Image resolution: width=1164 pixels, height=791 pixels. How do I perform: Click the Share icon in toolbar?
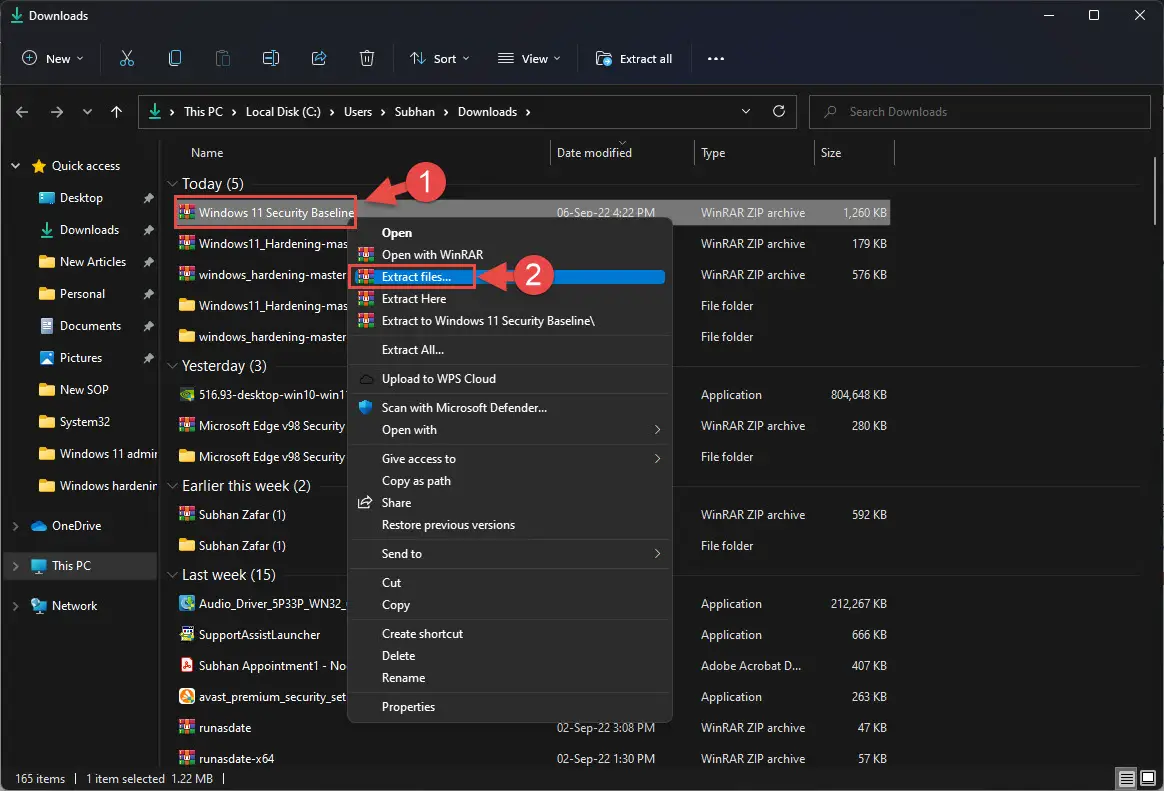click(x=319, y=59)
